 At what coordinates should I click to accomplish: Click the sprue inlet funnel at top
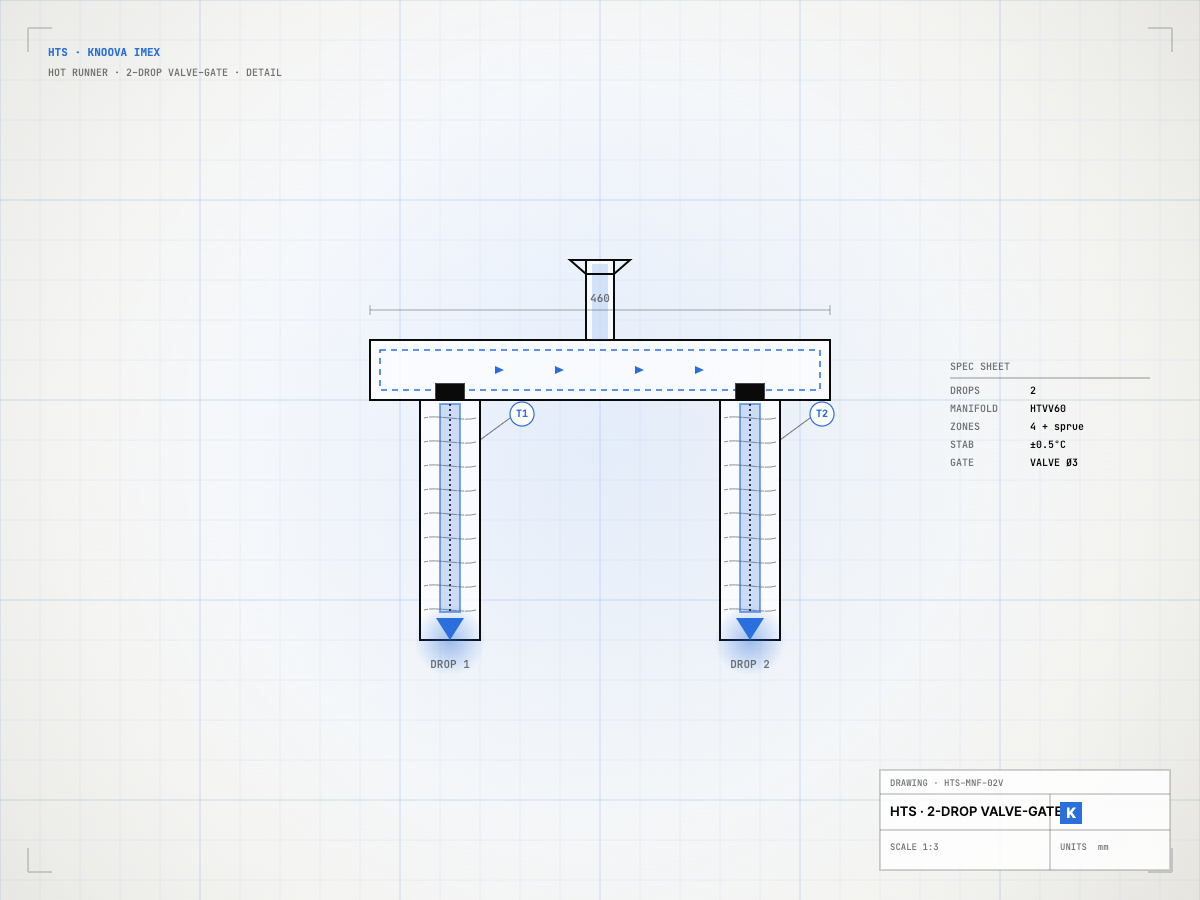[600, 267]
